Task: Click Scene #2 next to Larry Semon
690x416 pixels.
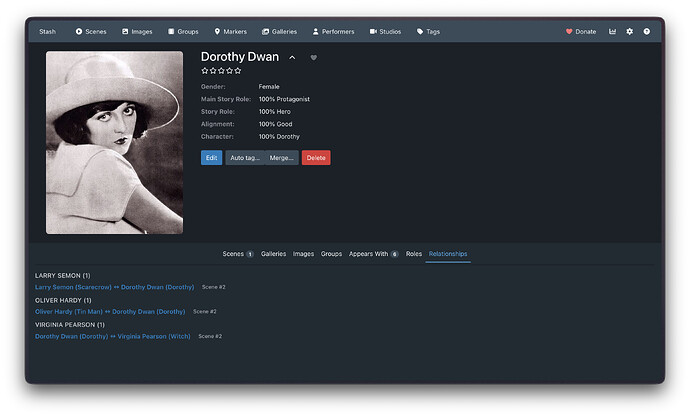Action: [213, 287]
